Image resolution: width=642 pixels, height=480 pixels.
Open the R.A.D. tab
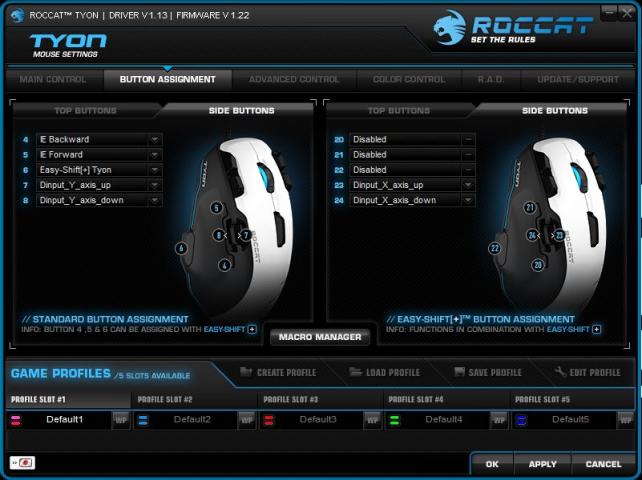pyautogui.click(x=491, y=79)
